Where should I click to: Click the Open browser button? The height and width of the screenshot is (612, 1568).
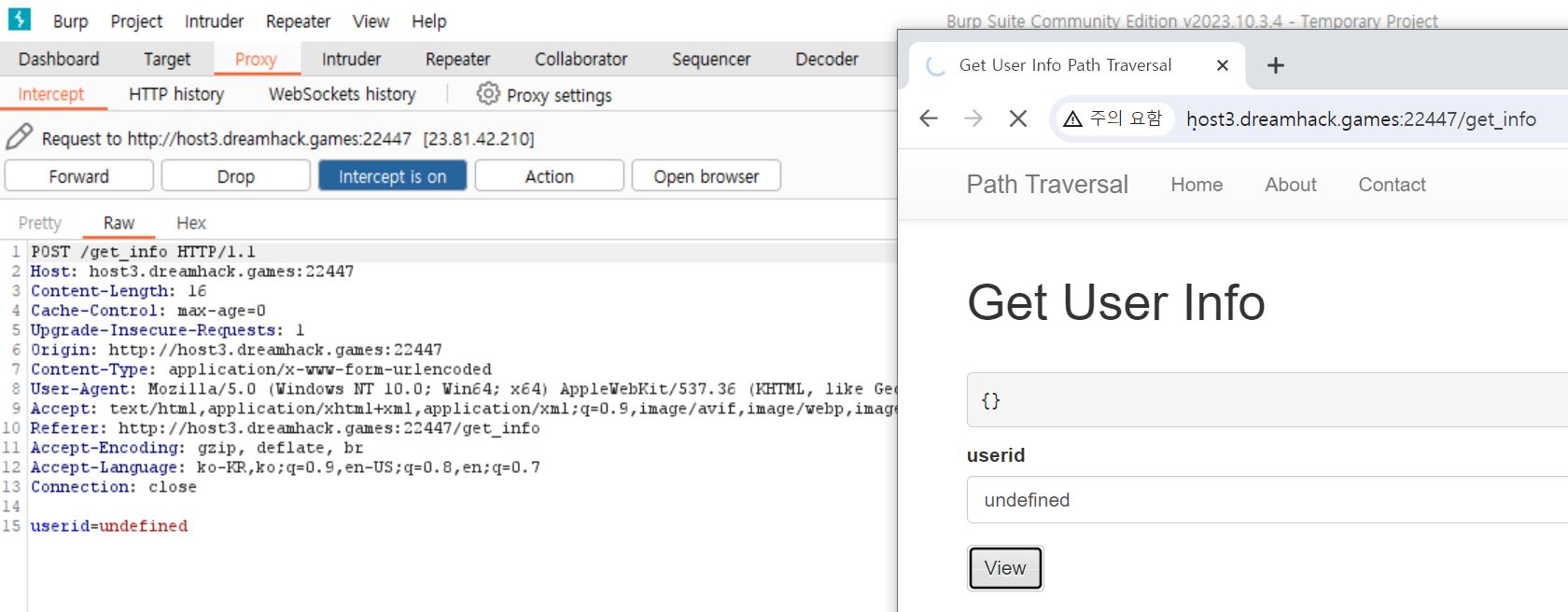[707, 176]
